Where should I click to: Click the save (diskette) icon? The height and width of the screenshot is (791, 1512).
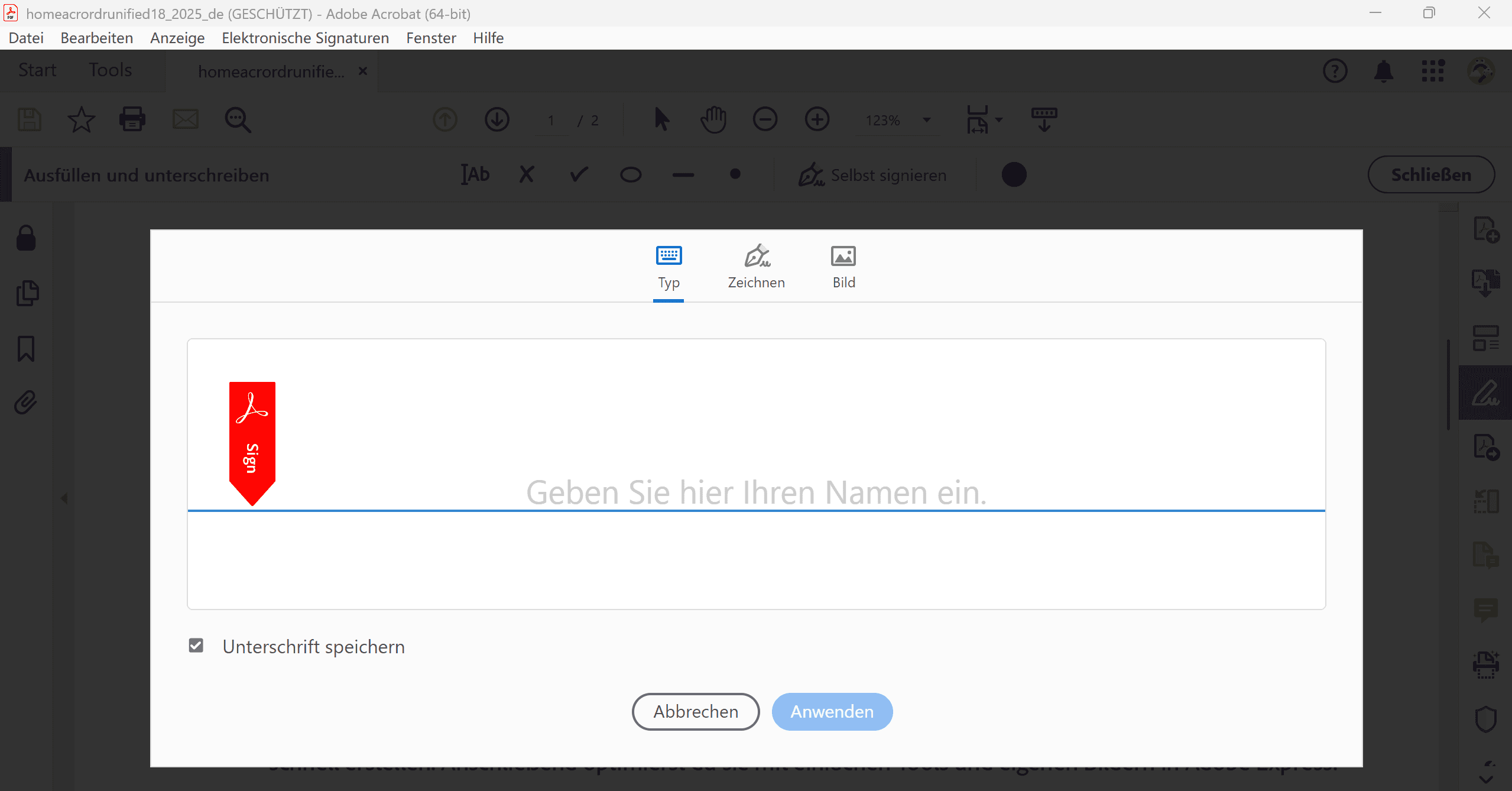click(29, 120)
